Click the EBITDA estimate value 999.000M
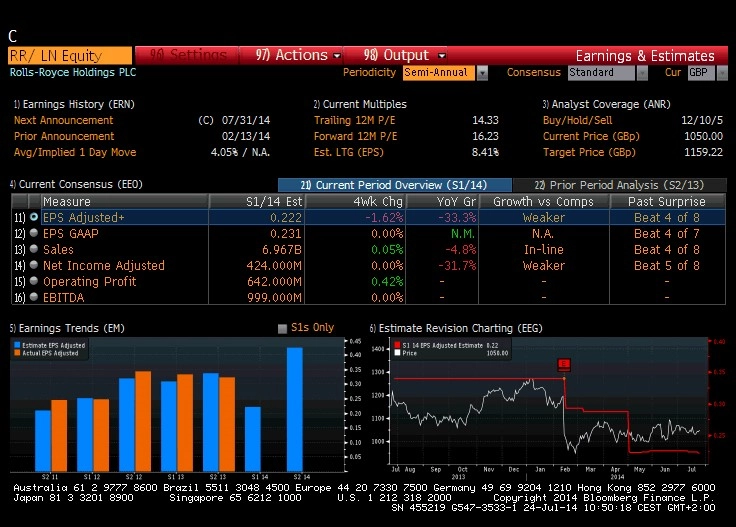This screenshot has height=527, width=736. 274,297
